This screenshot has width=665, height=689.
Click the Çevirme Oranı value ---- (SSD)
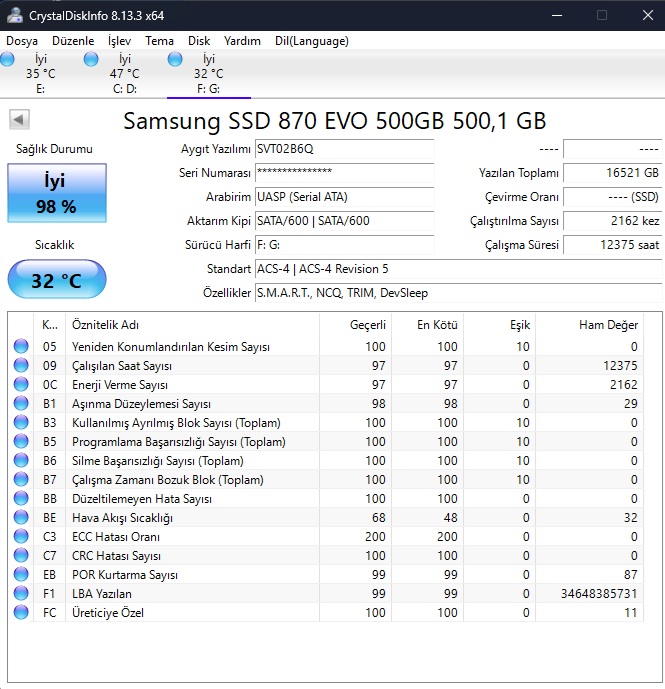click(x=613, y=197)
